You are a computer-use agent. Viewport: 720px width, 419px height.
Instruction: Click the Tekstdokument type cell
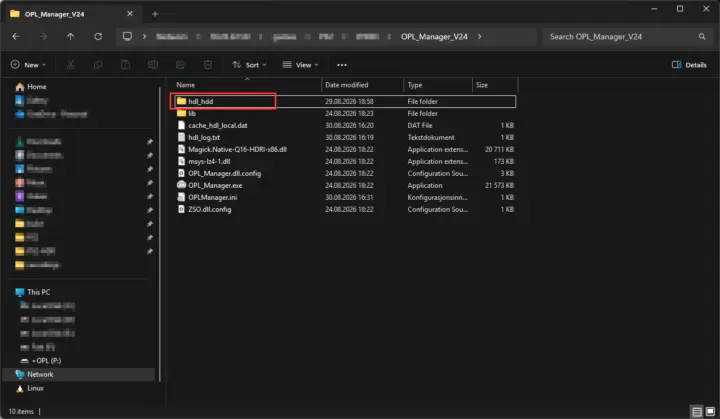(431, 137)
